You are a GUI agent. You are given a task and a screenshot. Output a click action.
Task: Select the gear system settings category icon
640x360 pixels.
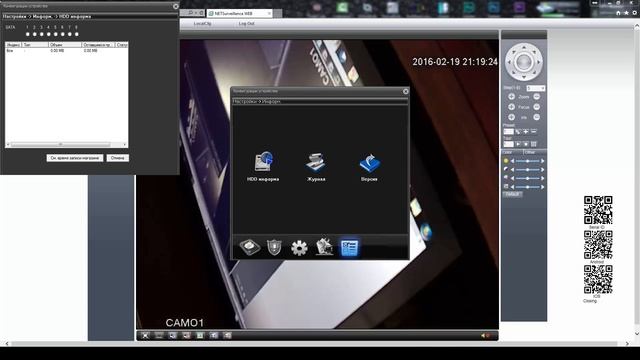tap(299, 248)
